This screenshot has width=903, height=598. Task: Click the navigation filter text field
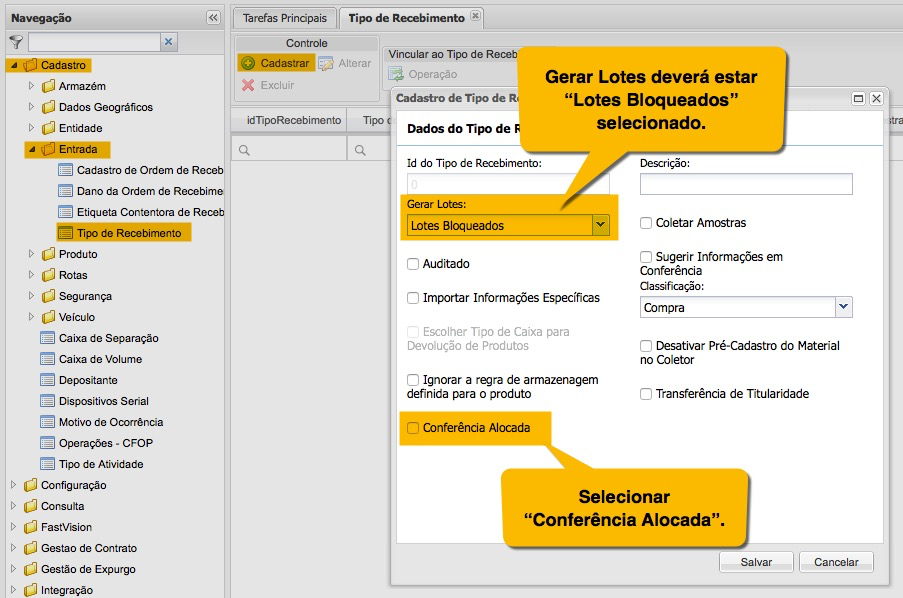(x=94, y=41)
